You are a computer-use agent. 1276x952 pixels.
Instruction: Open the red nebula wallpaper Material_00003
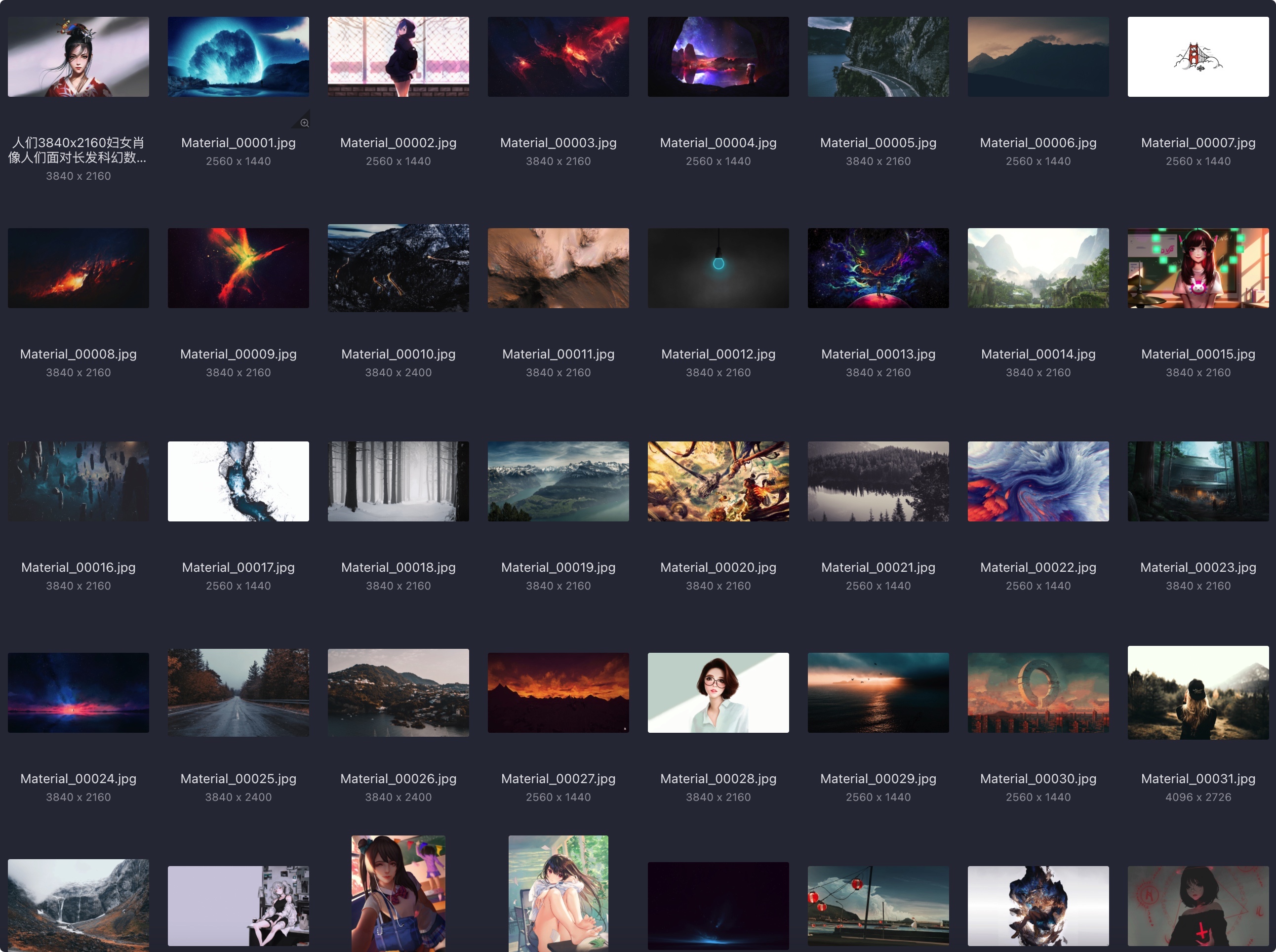point(558,56)
